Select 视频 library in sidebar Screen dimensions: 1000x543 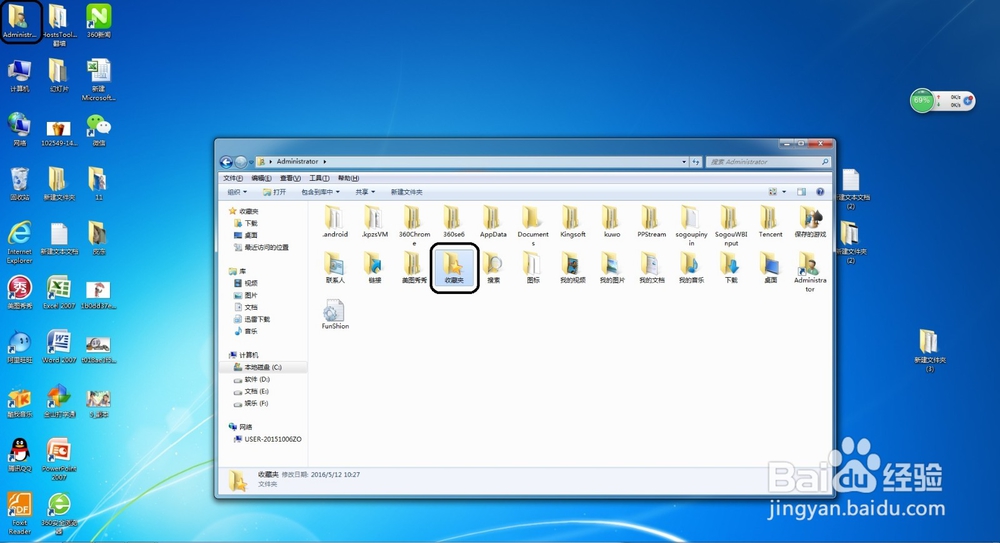[246, 283]
